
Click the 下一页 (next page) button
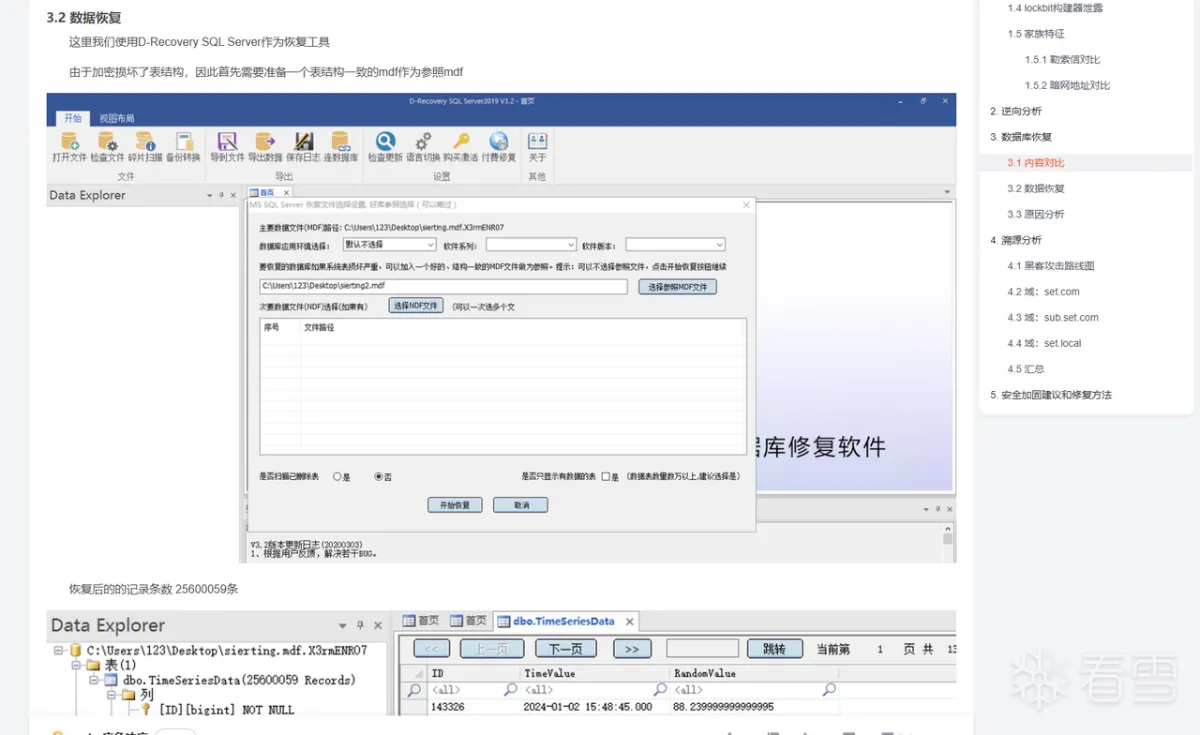pyautogui.click(x=566, y=649)
